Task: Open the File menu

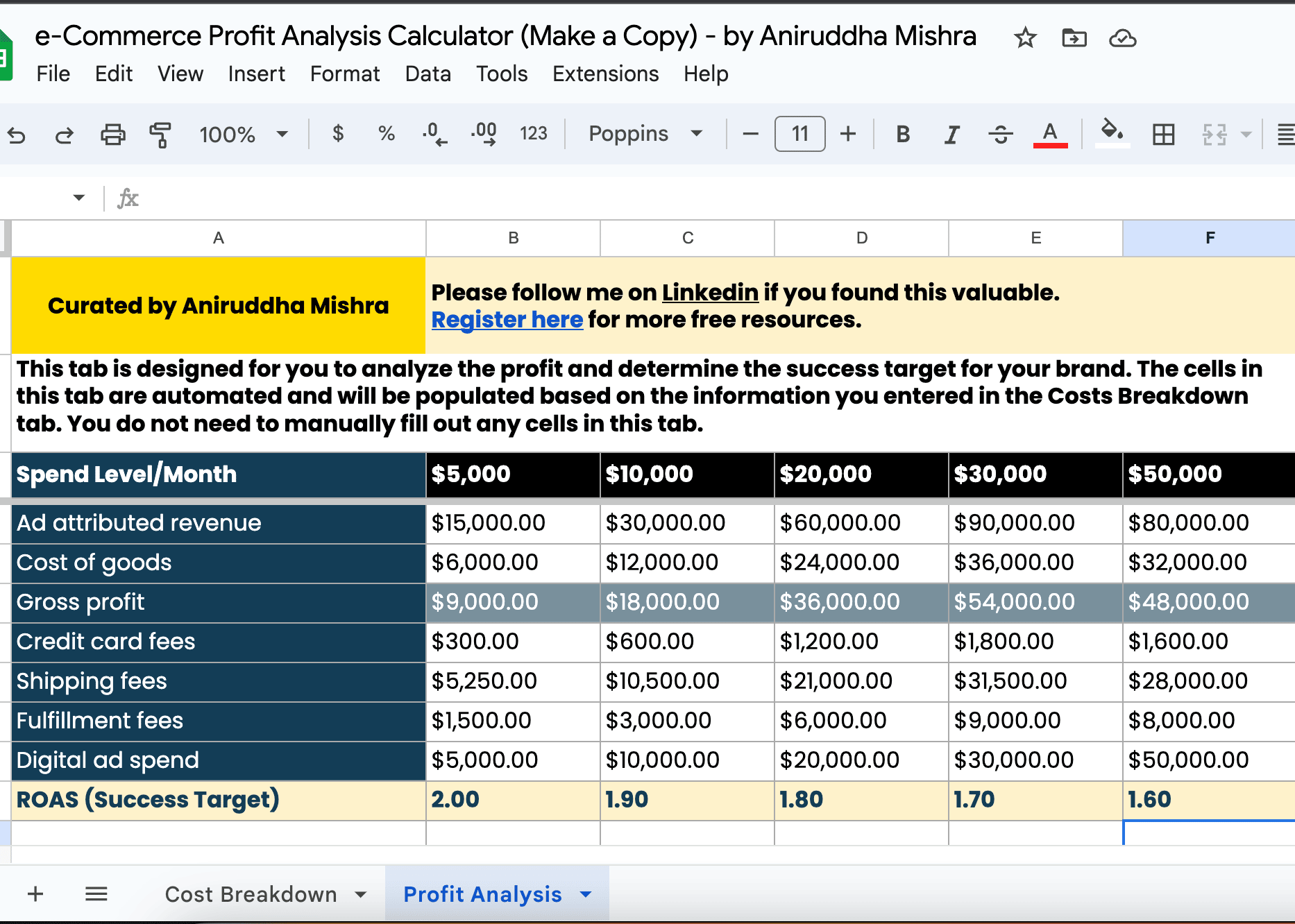Action: [x=53, y=74]
